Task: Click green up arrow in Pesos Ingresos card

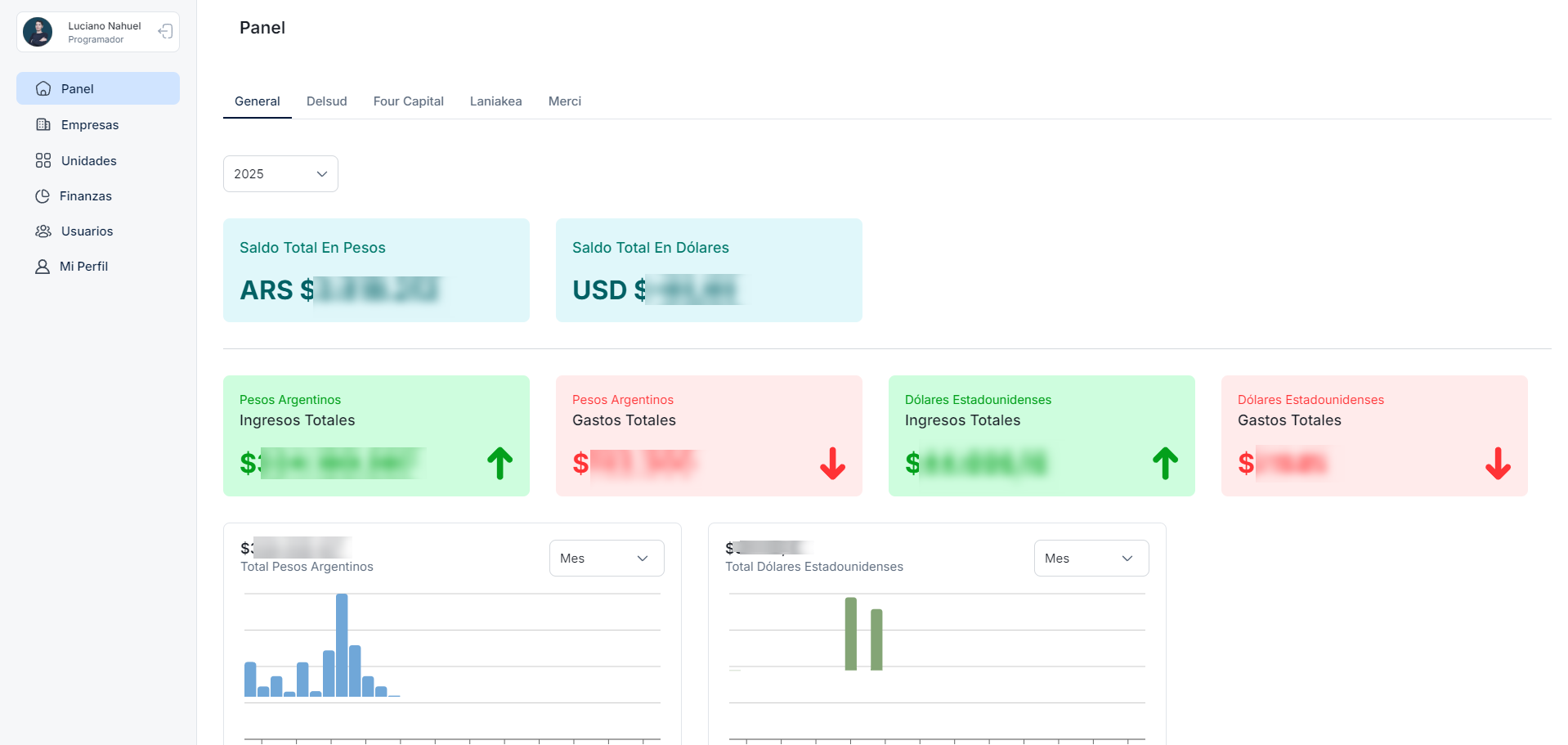Action: (x=500, y=463)
